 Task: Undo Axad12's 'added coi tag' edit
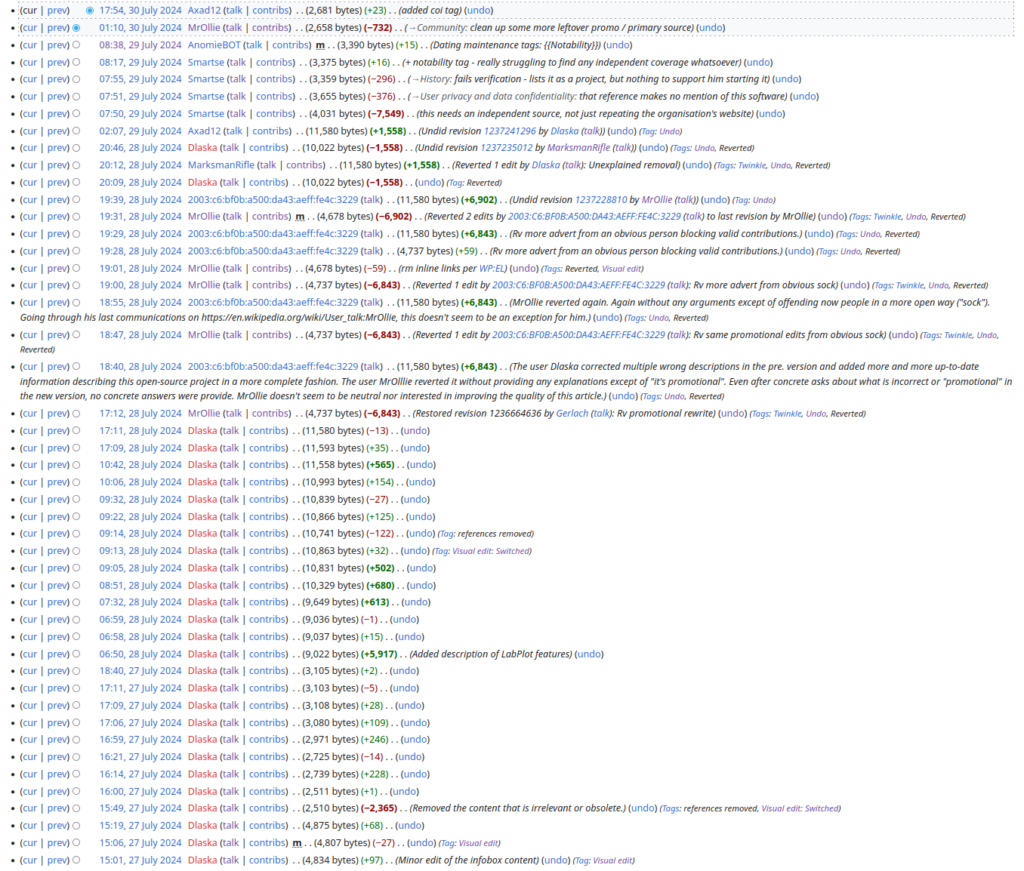pos(478,10)
